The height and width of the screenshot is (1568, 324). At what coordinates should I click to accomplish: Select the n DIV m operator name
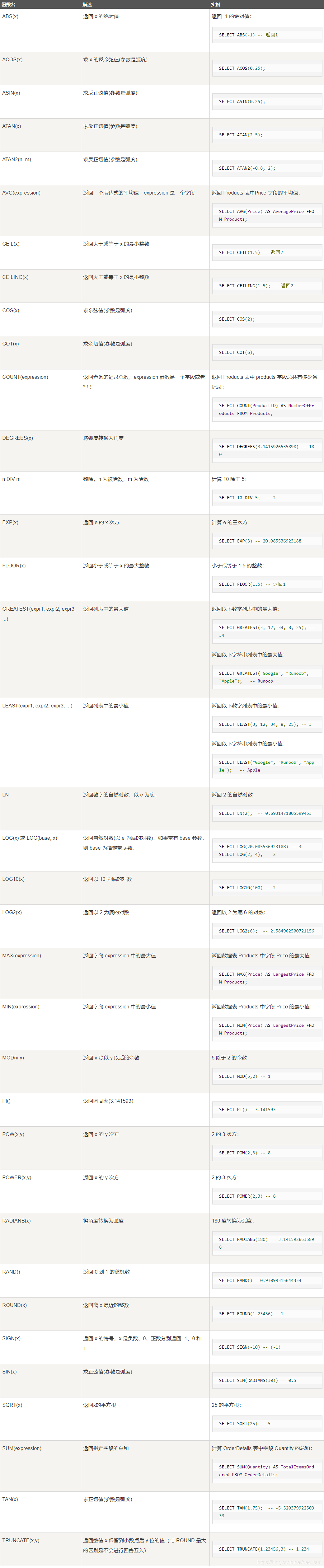click(12, 480)
